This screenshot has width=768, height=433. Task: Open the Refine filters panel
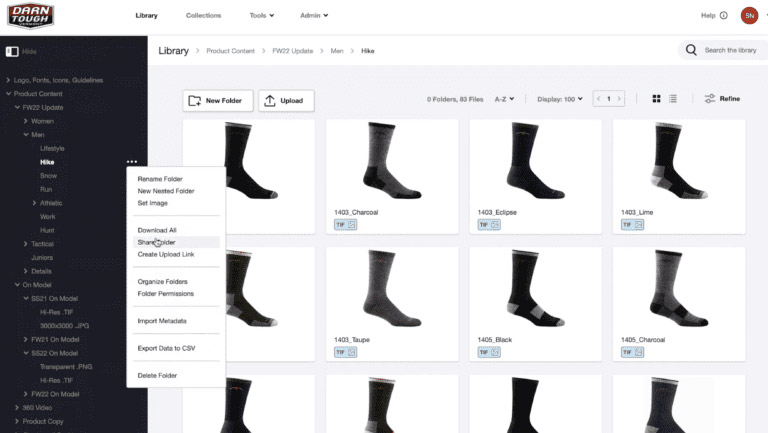click(722, 99)
